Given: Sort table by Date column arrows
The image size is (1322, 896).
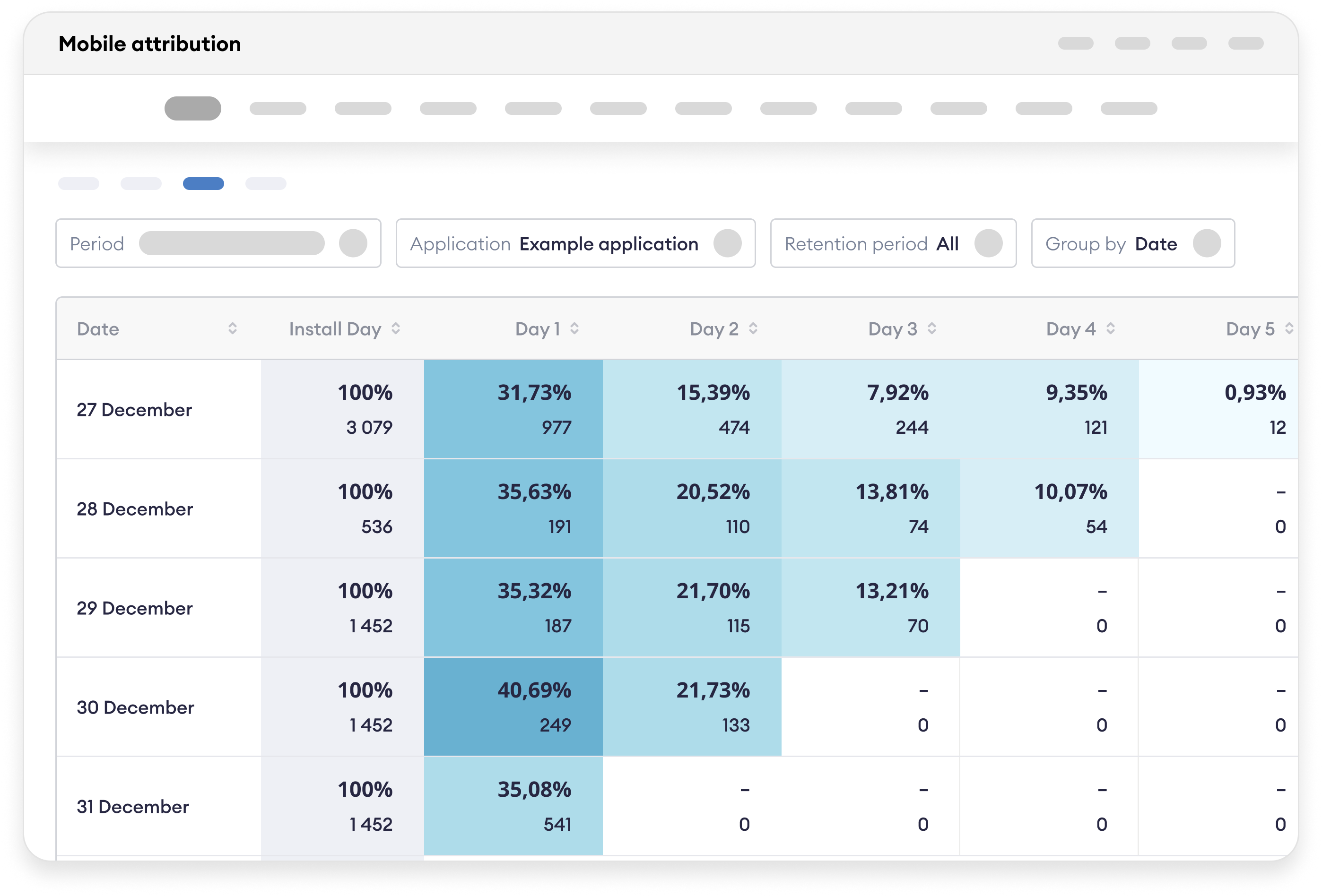Looking at the screenshot, I should 232,328.
